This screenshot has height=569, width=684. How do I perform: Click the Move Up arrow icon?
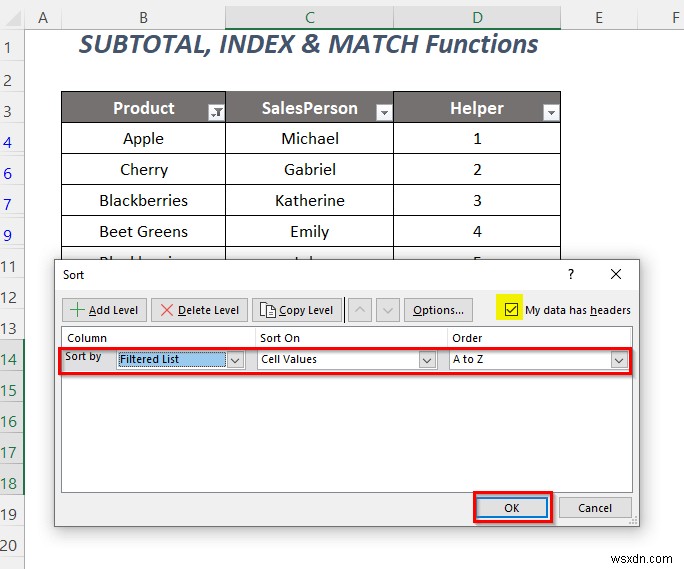point(360,310)
